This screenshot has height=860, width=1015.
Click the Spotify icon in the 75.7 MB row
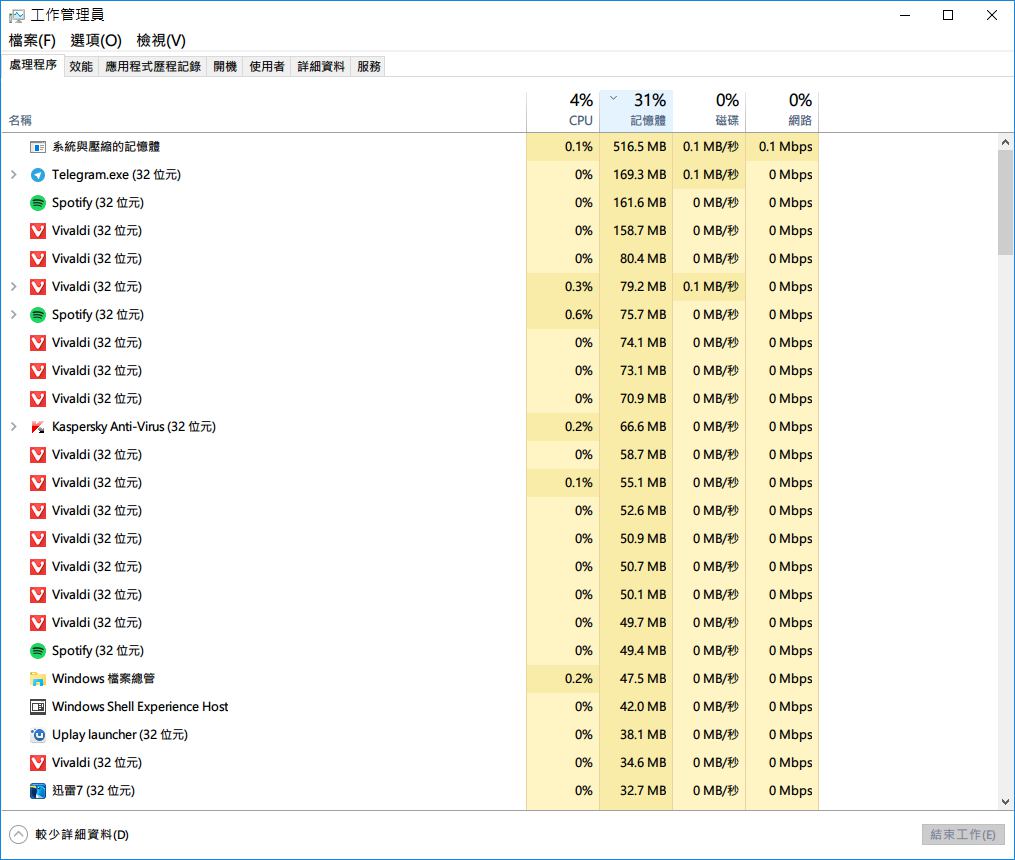[x=38, y=314]
